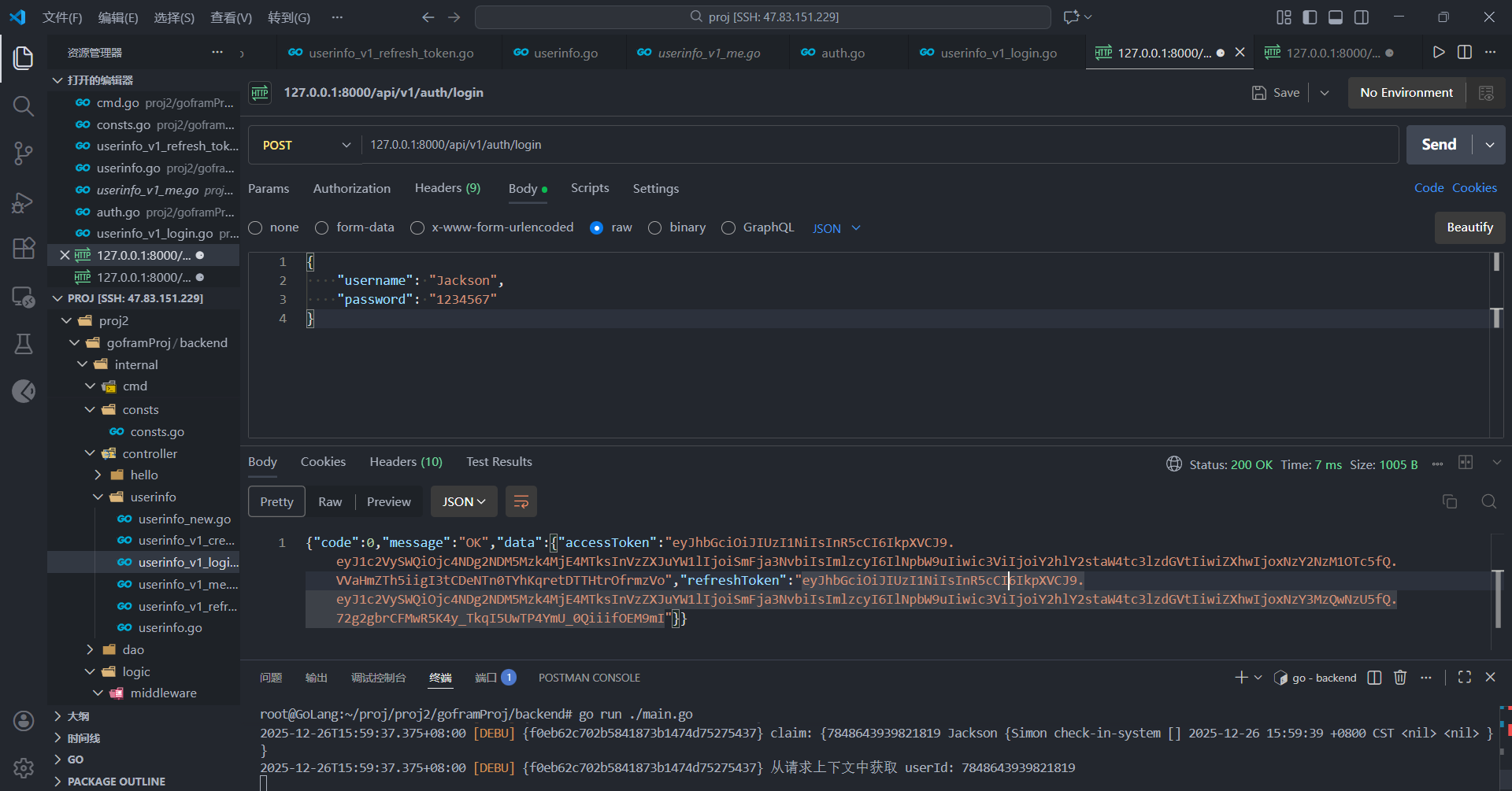Open the Manage gear menu
The image size is (1512, 791).
coord(24,768)
